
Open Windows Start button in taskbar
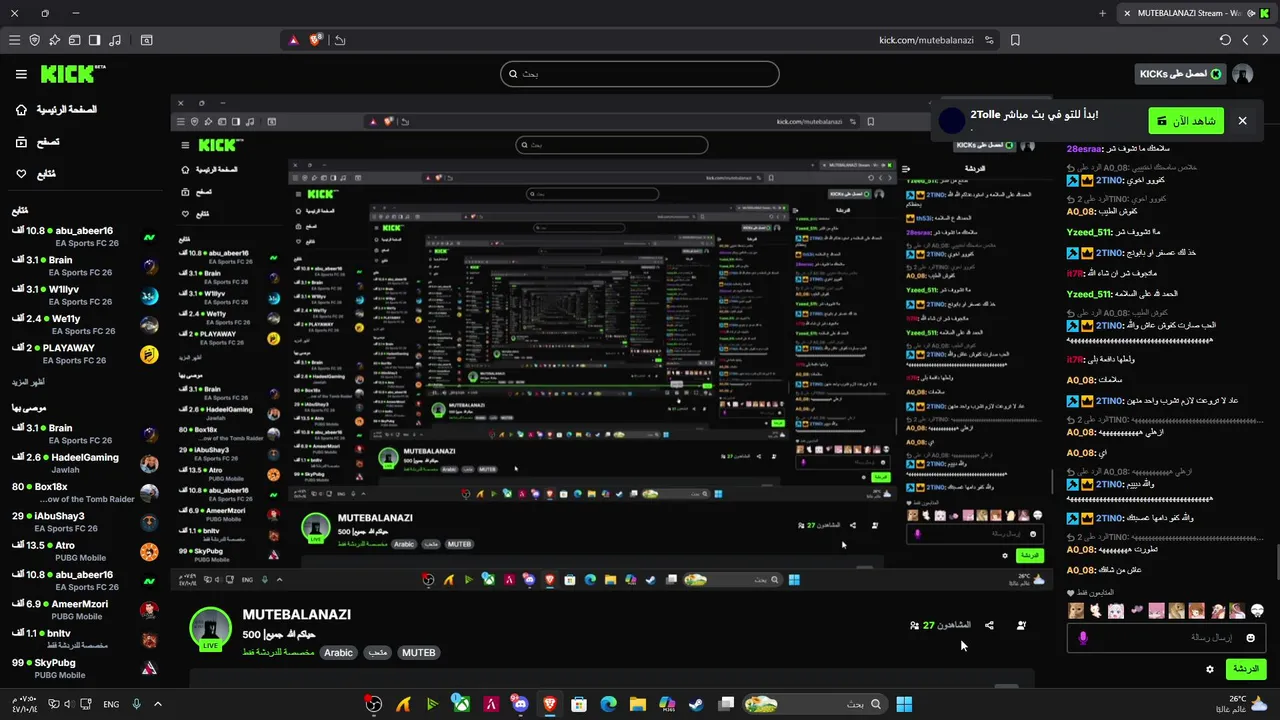(904, 704)
